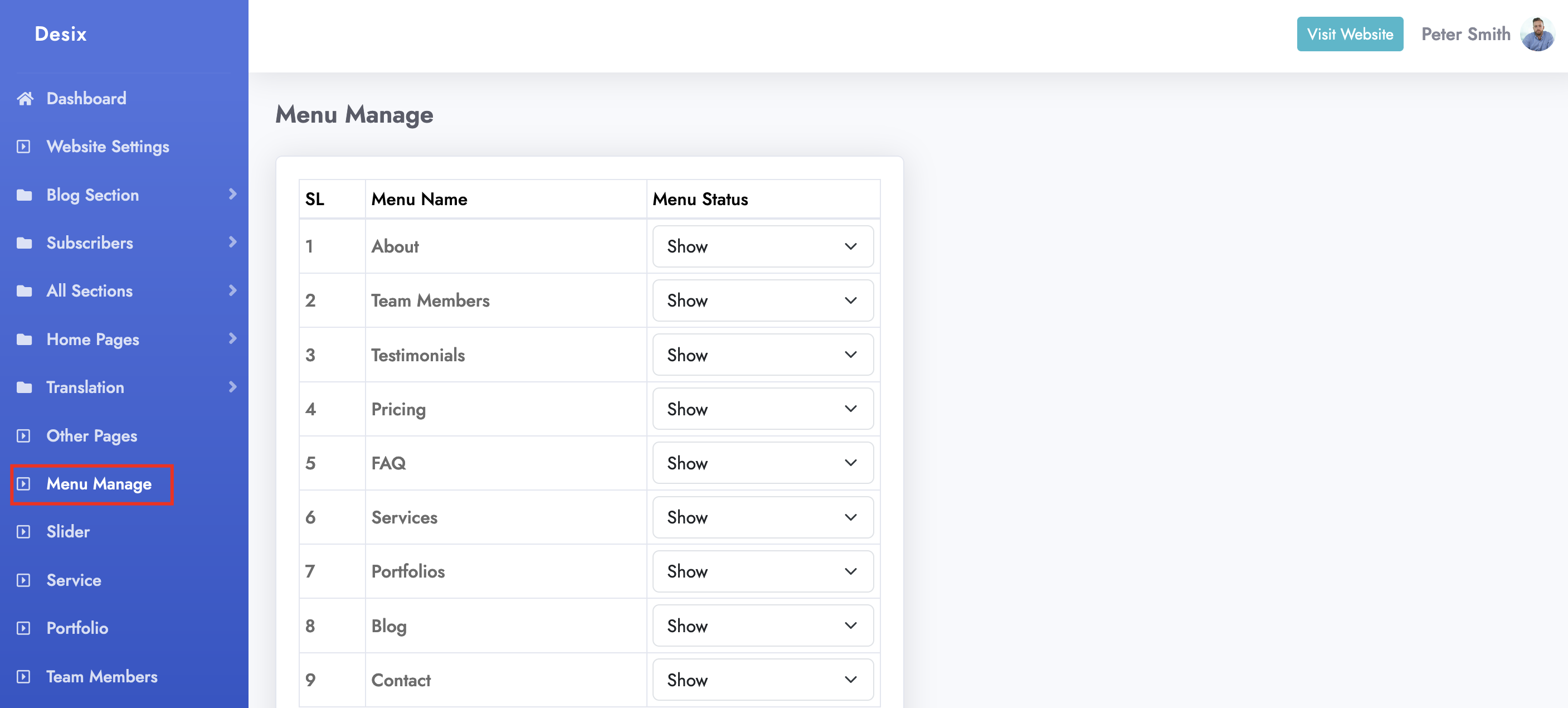This screenshot has width=1568, height=708.
Task: Open the Service sidebar item
Action: pyautogui.click(x=74, y=580)
